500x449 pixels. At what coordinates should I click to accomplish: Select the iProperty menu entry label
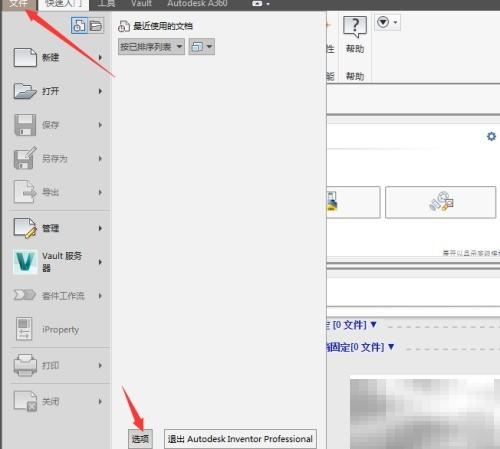point(61,330)
